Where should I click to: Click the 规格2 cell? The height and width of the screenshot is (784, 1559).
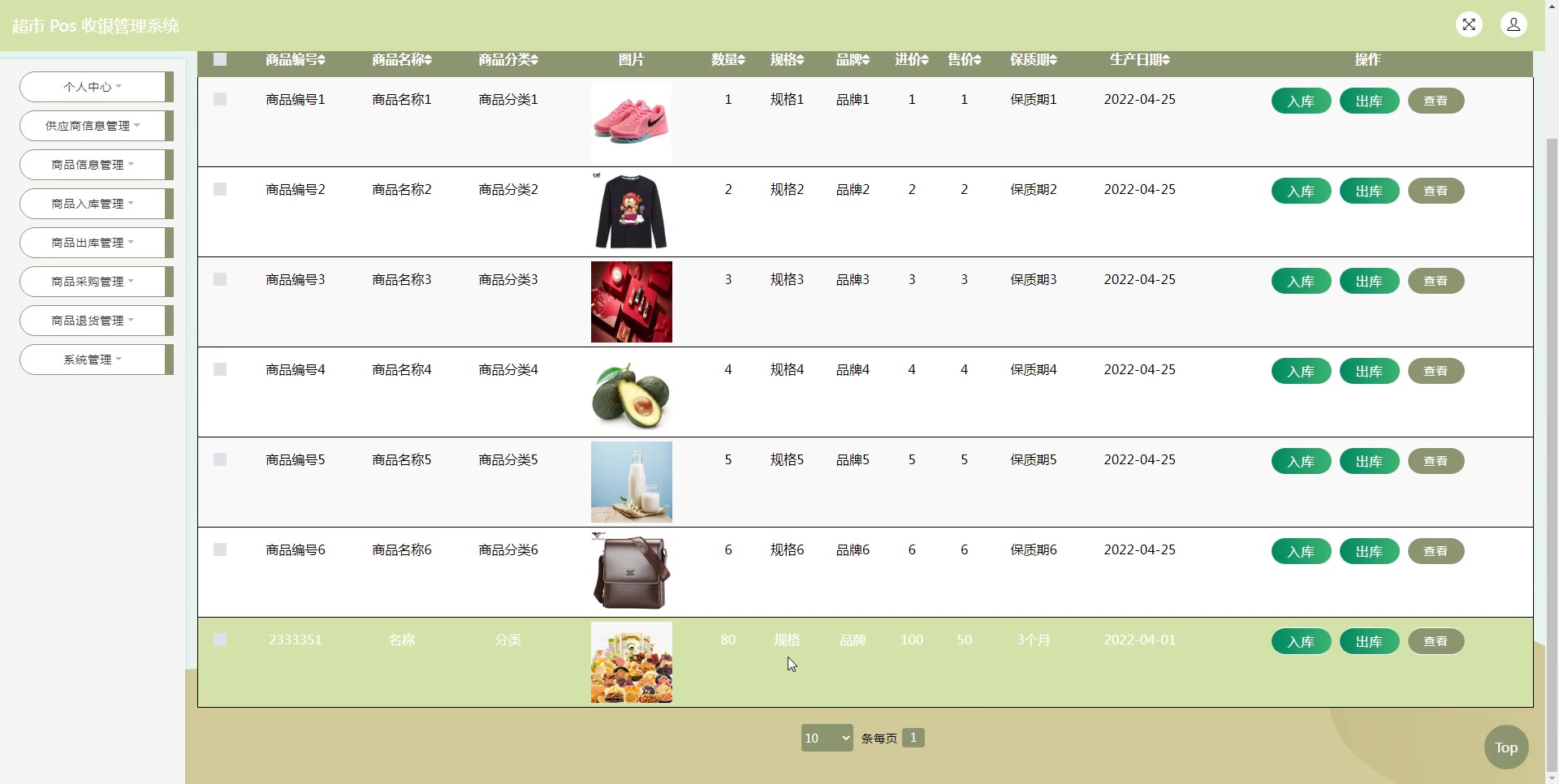[788, 189]
